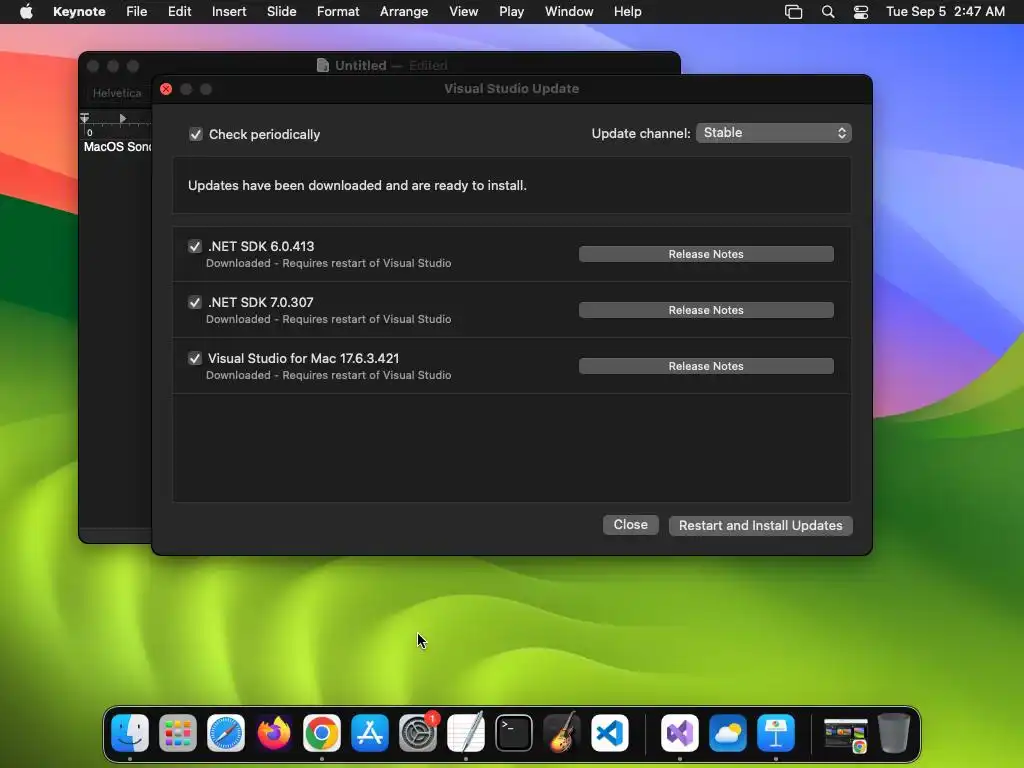The width and height of the screenshot is (1024, 768).
Task: Open Google Chrome in the dock
Action: pyautogui.click(x=322, y=733)
